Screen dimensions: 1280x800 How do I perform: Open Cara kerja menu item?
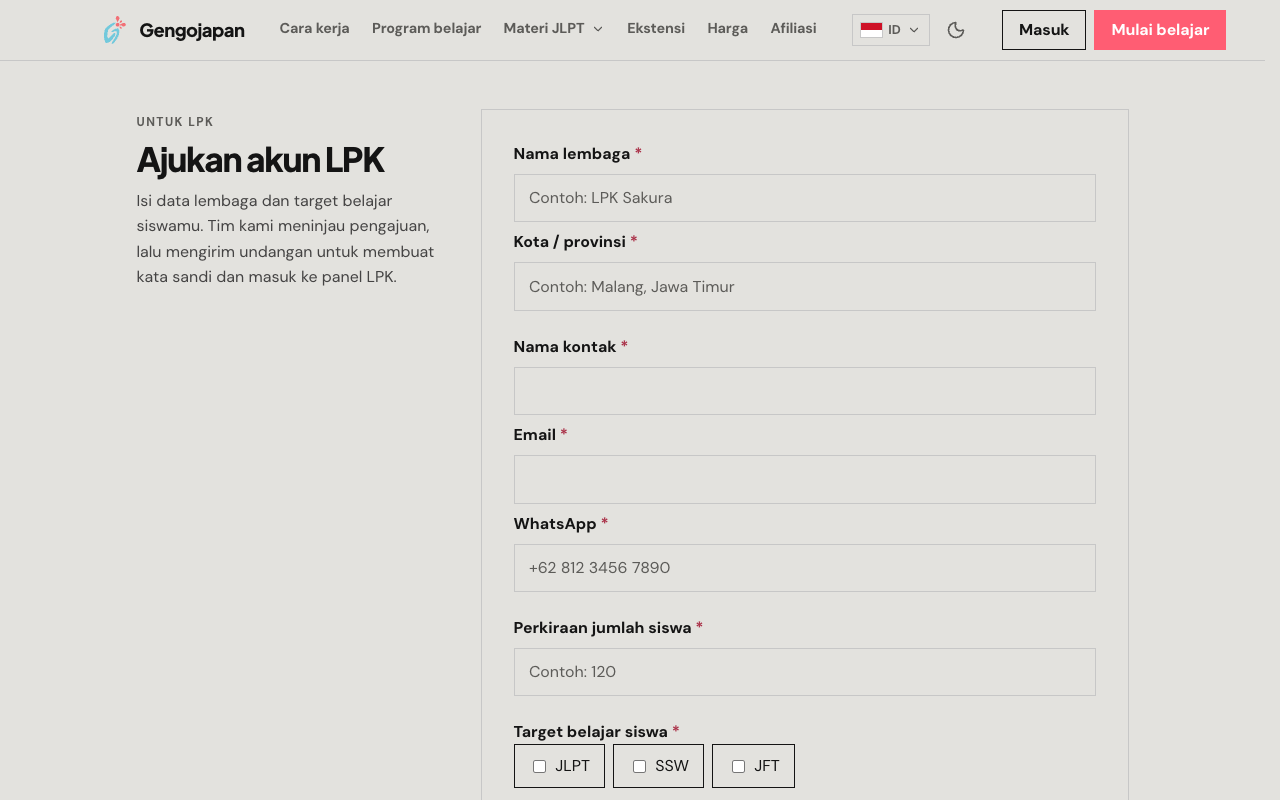315,29
